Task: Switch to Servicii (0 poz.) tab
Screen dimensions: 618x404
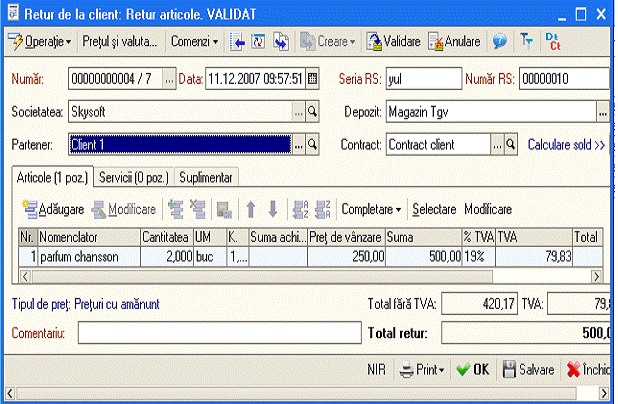Action: [134, 178]
